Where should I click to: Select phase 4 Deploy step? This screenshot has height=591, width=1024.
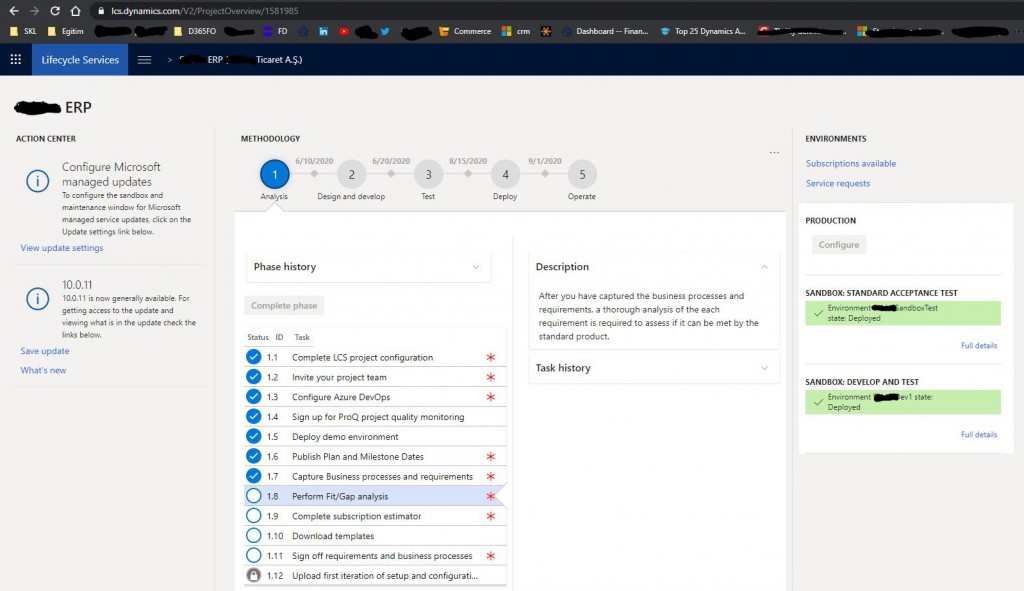(505, 174)
